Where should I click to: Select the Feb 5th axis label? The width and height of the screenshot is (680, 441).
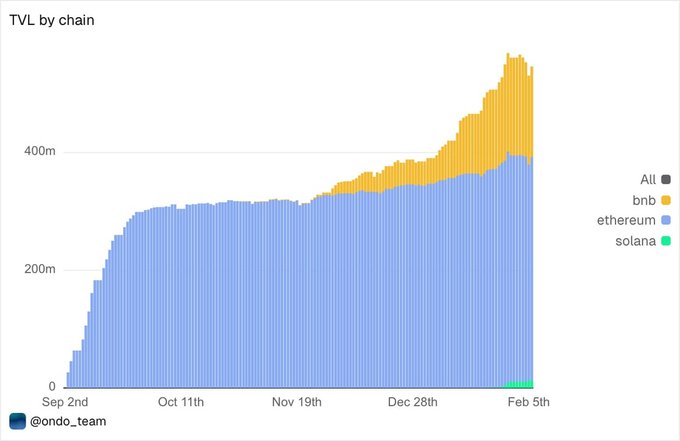coord(525,402)
